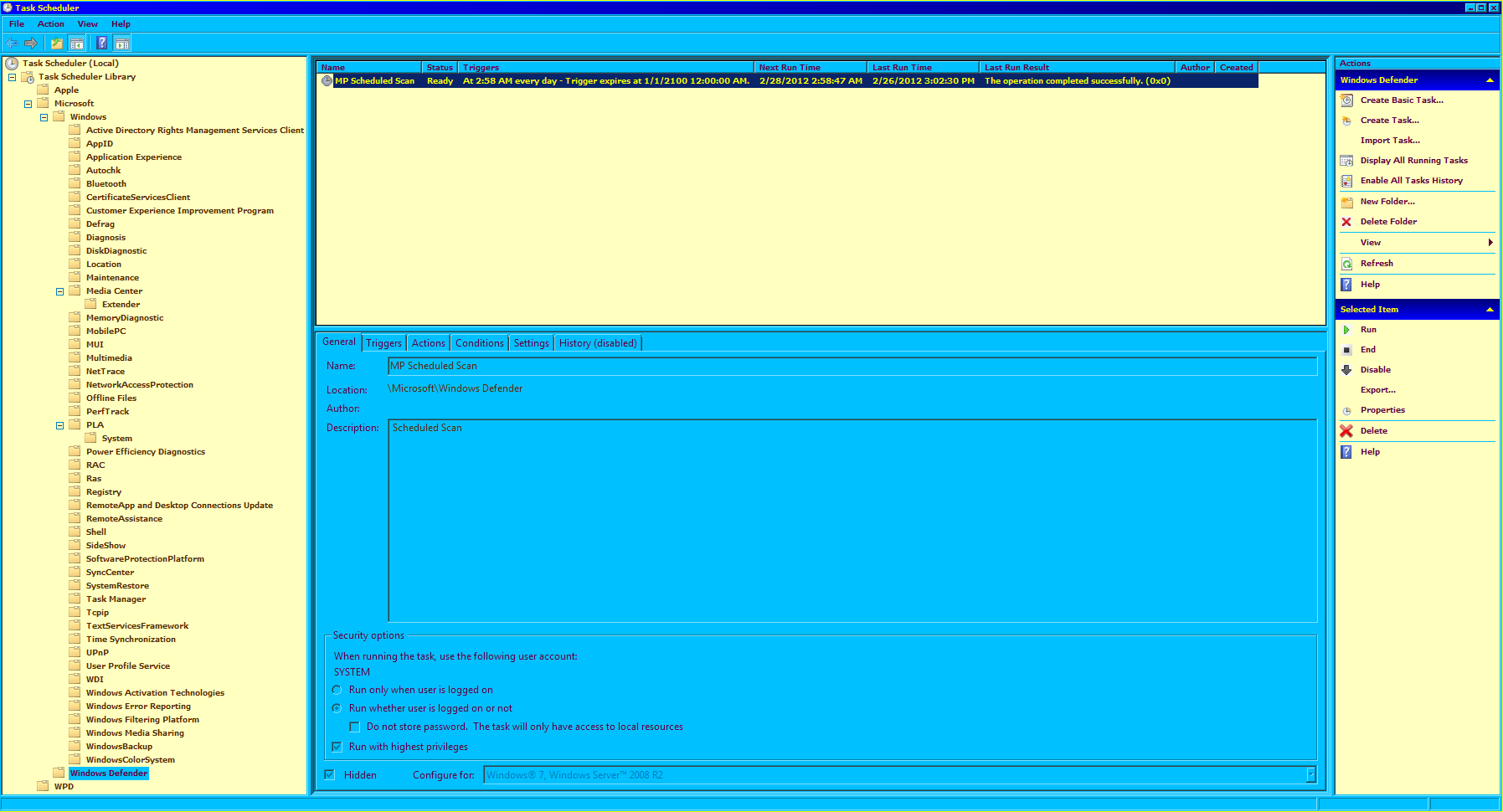Collapse the Microsoft folder node
The width and height of the screenshot is (1503, 812).
(28, 104)
